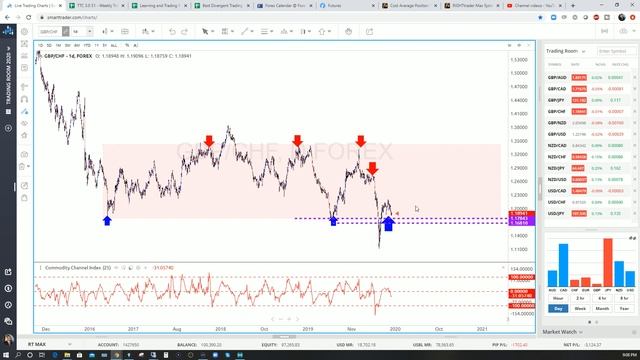640x360 pixels.
Task: Click user avatar at sidebar bottom
Action: (x=8, y=339)
